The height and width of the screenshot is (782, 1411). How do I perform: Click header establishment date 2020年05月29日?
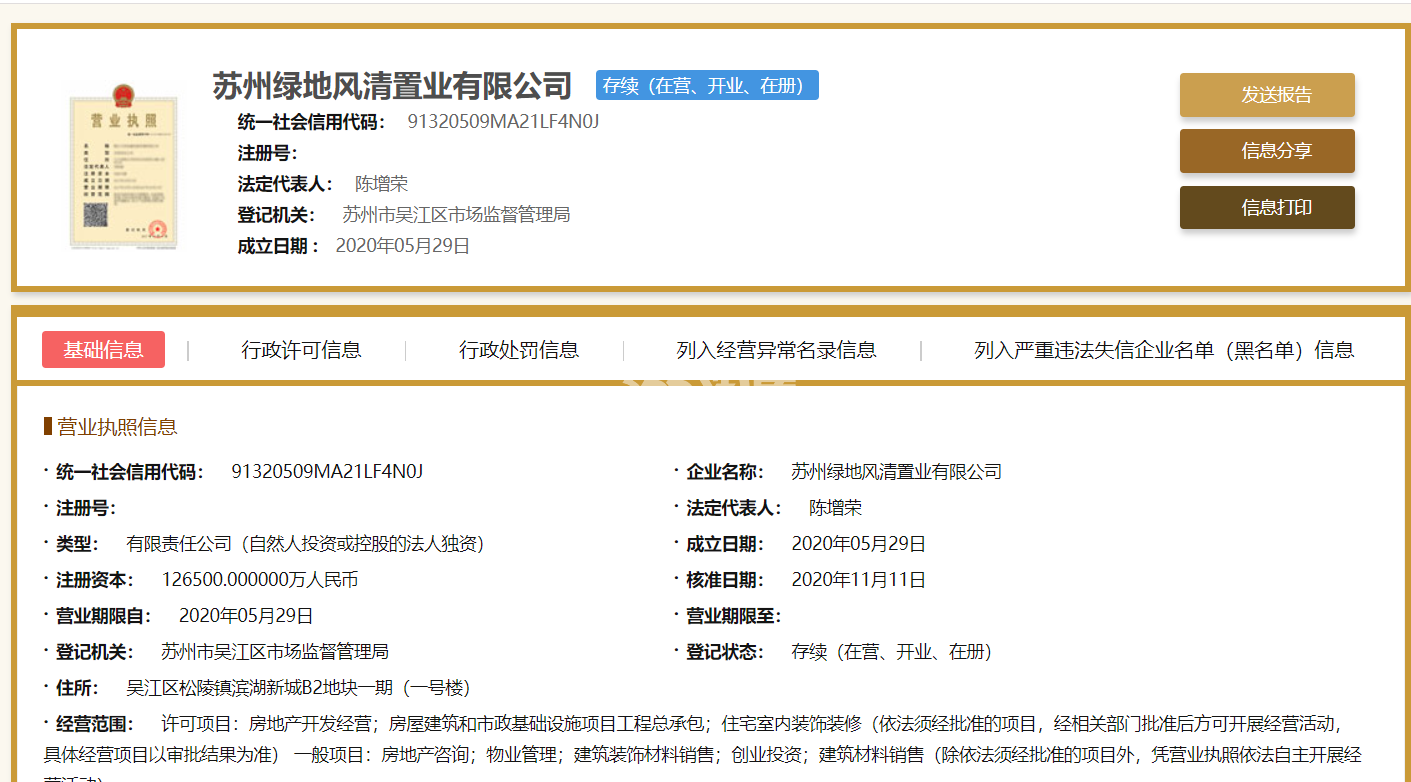tap(402, 246)
